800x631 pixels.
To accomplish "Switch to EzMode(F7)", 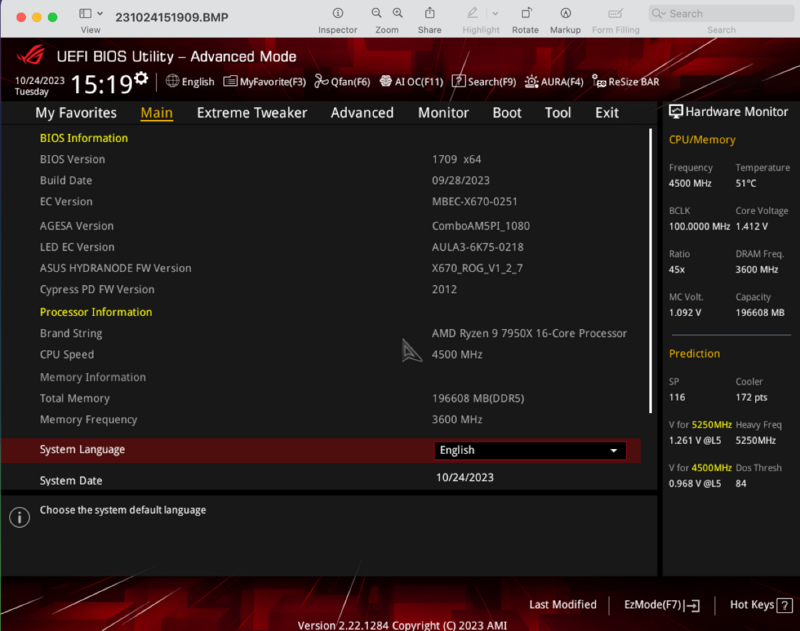I will click(x=662, y=605).
